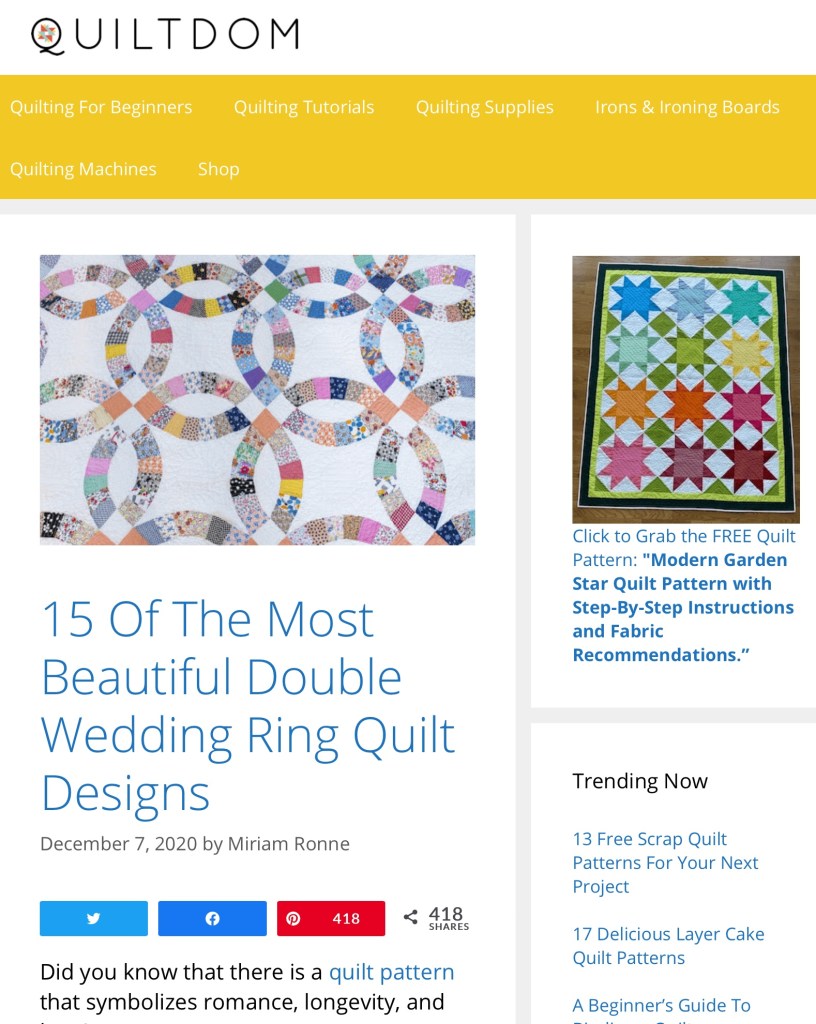816x1024 pixels.
Task: Go to Quilting Supplies section
Action: tap(484, 107)
